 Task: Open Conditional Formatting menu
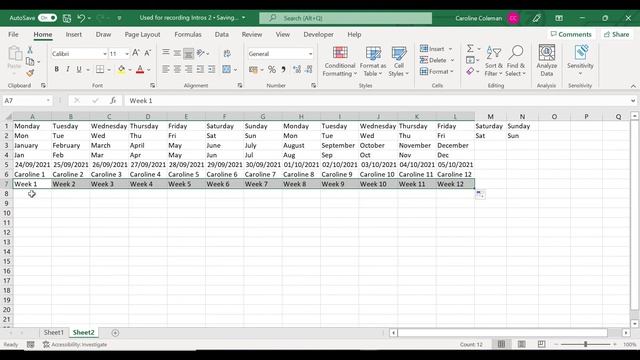(x=340, y=61)
